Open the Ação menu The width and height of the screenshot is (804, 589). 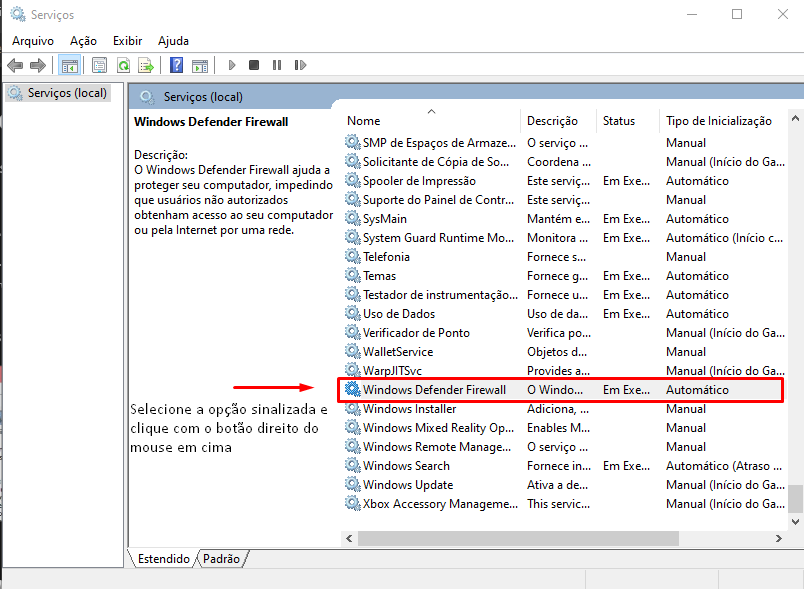coord(83,41)
